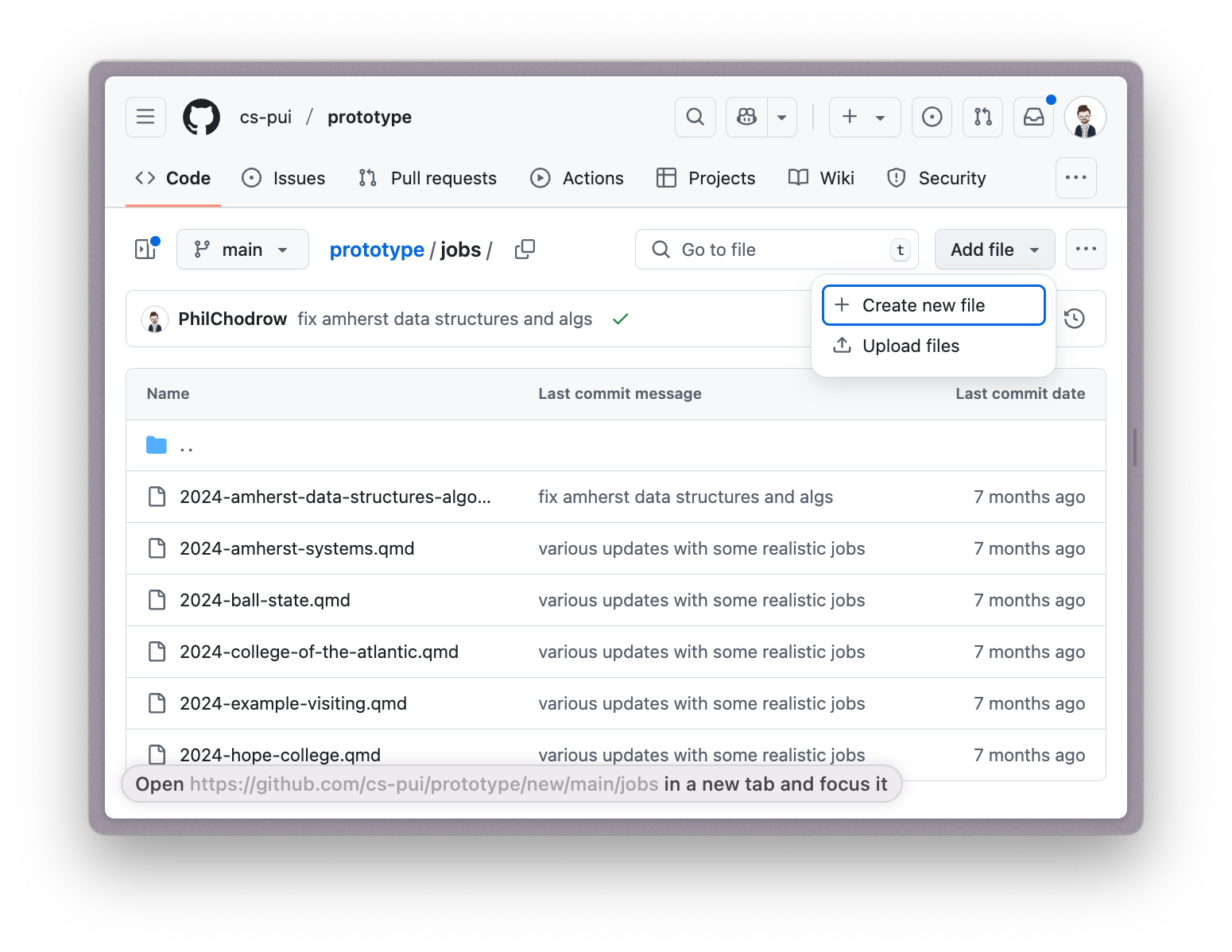Toggle the Add file dropdown
The height and width of the screenshot is (952, 1232).
point(994,250)
